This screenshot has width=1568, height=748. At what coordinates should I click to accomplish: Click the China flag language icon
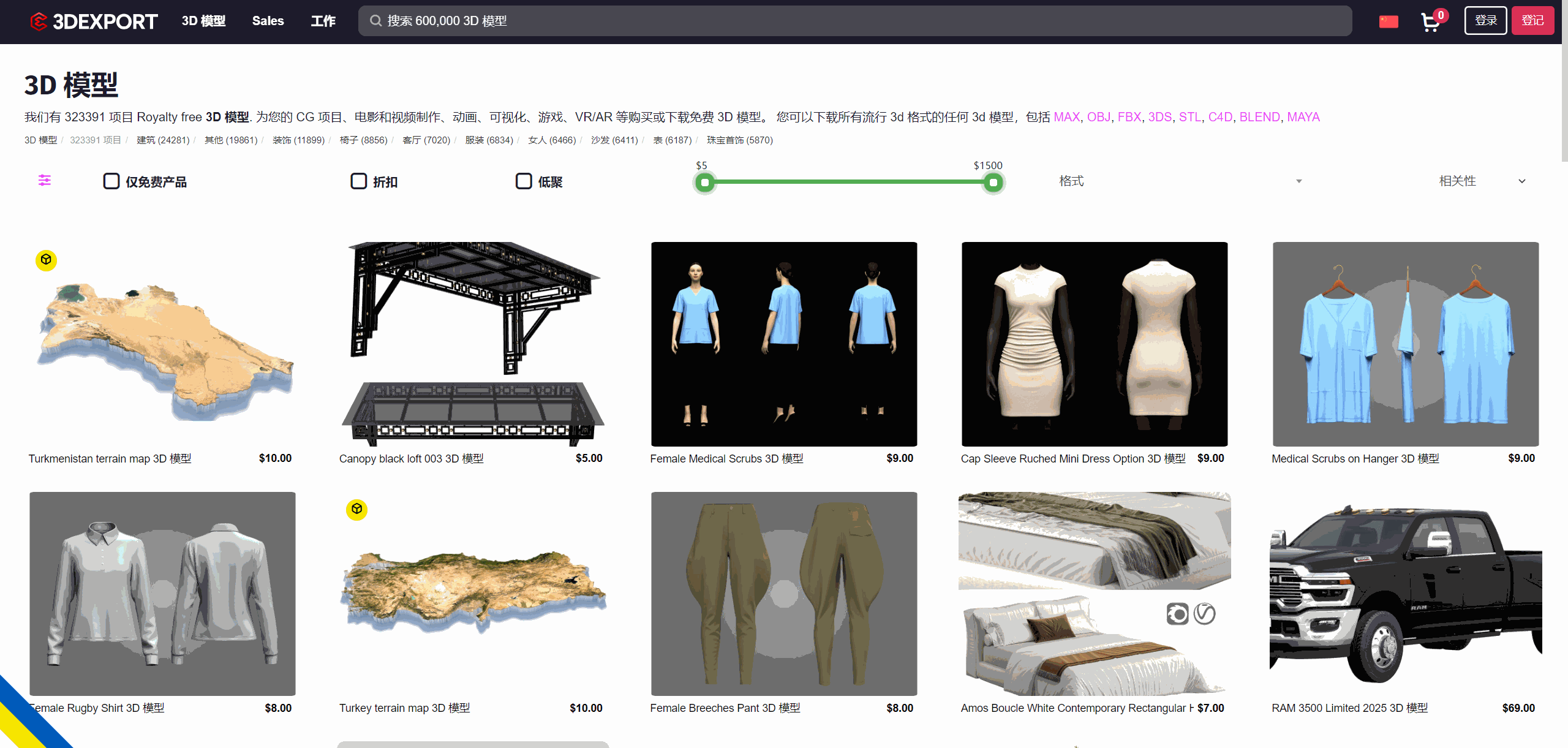1389,20
